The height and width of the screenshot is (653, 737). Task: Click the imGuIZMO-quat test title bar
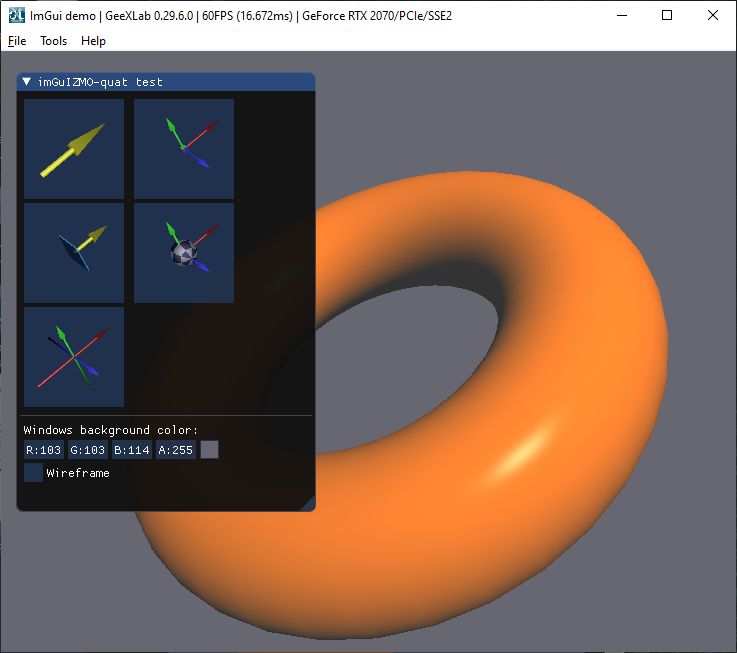(x=166, y=82)
